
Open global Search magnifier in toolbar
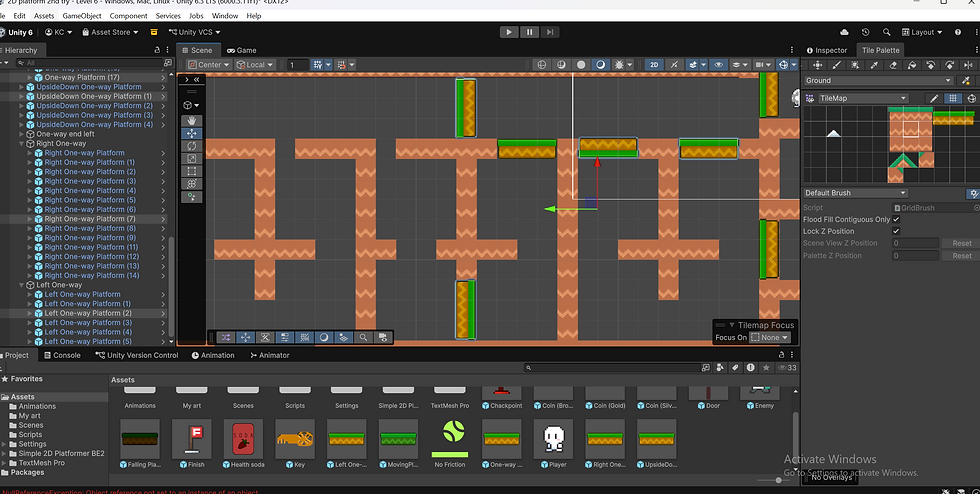pos(886,32)
